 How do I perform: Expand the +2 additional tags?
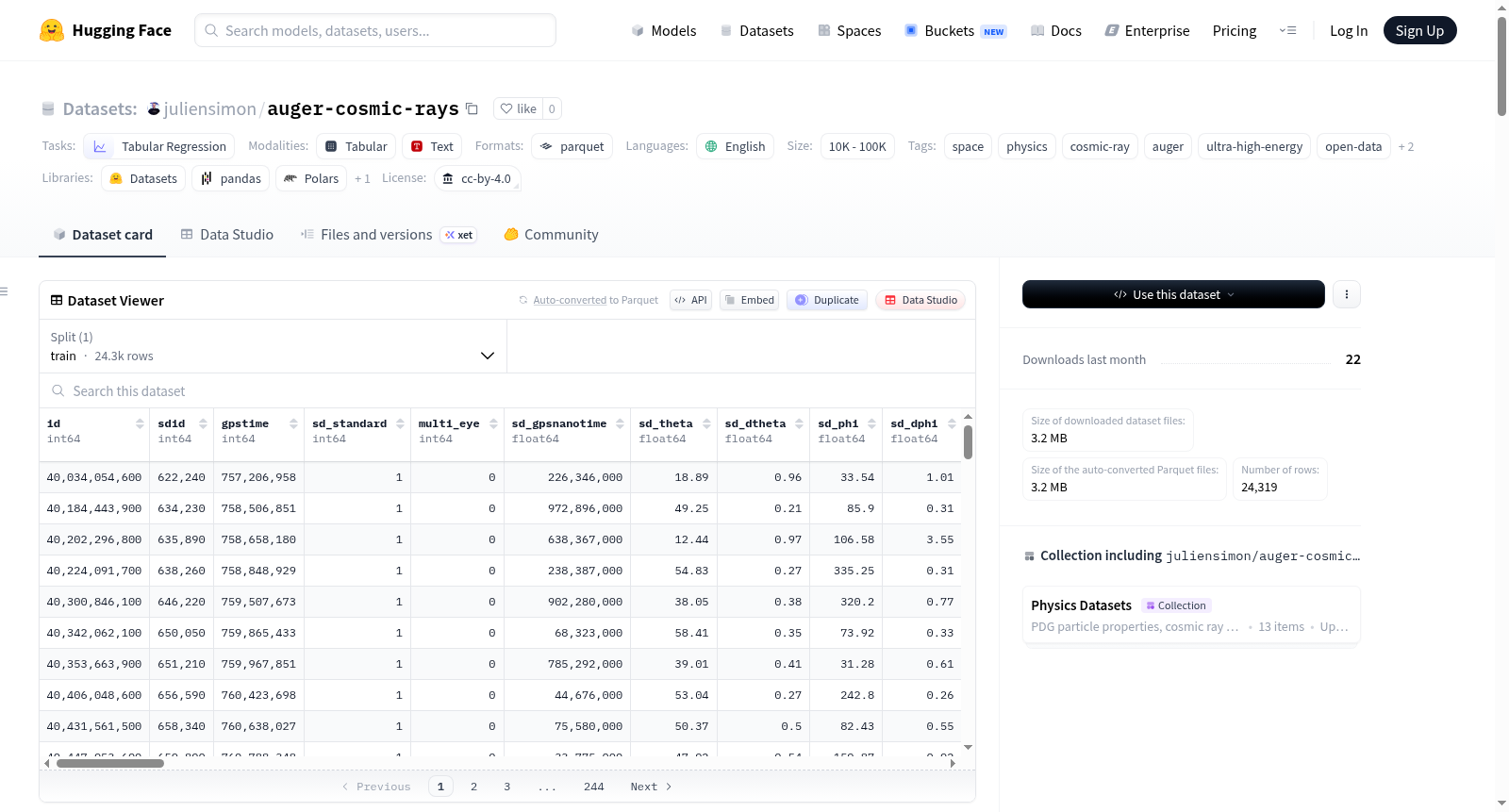click(x=1406, y=146)
